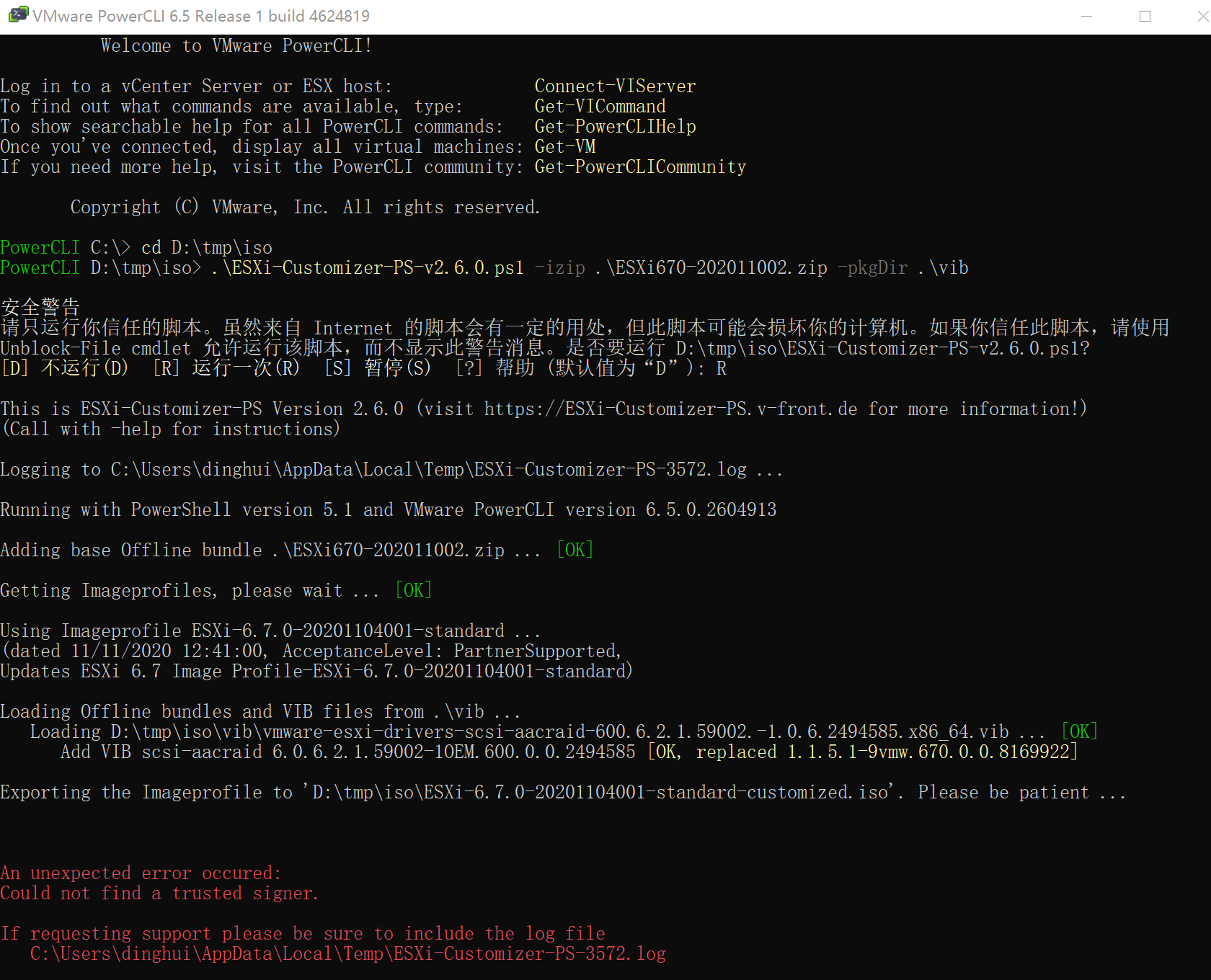Image resolution: width=1211 pixels, height=980 pixels.
Task: Click the '[S] 暂停(S)' option text
Action: point(378,368)
